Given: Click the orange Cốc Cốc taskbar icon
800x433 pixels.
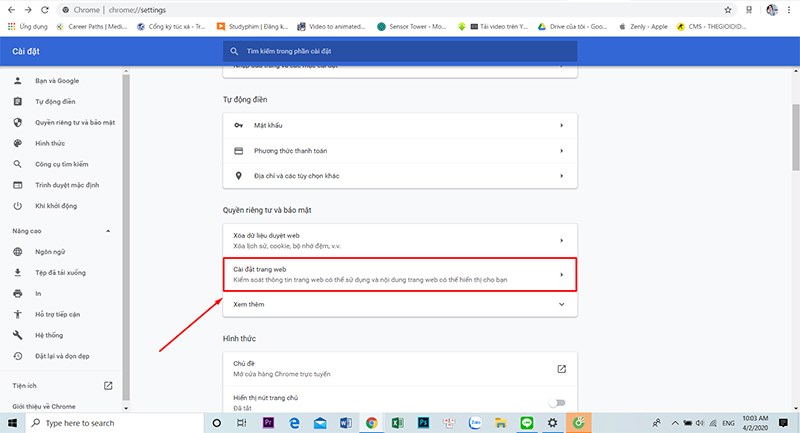Looking at the screenshot, I should coord(578,422).
